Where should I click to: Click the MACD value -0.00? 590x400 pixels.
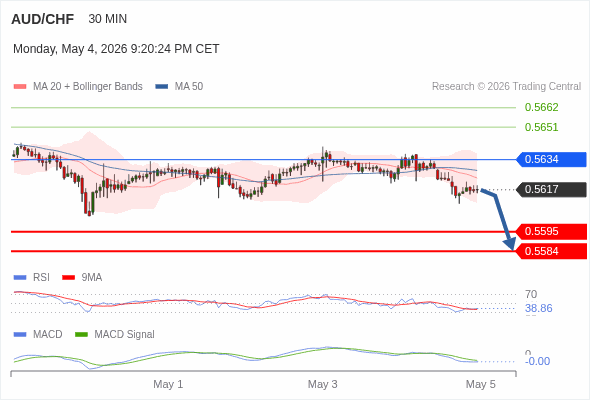(537, 362)
